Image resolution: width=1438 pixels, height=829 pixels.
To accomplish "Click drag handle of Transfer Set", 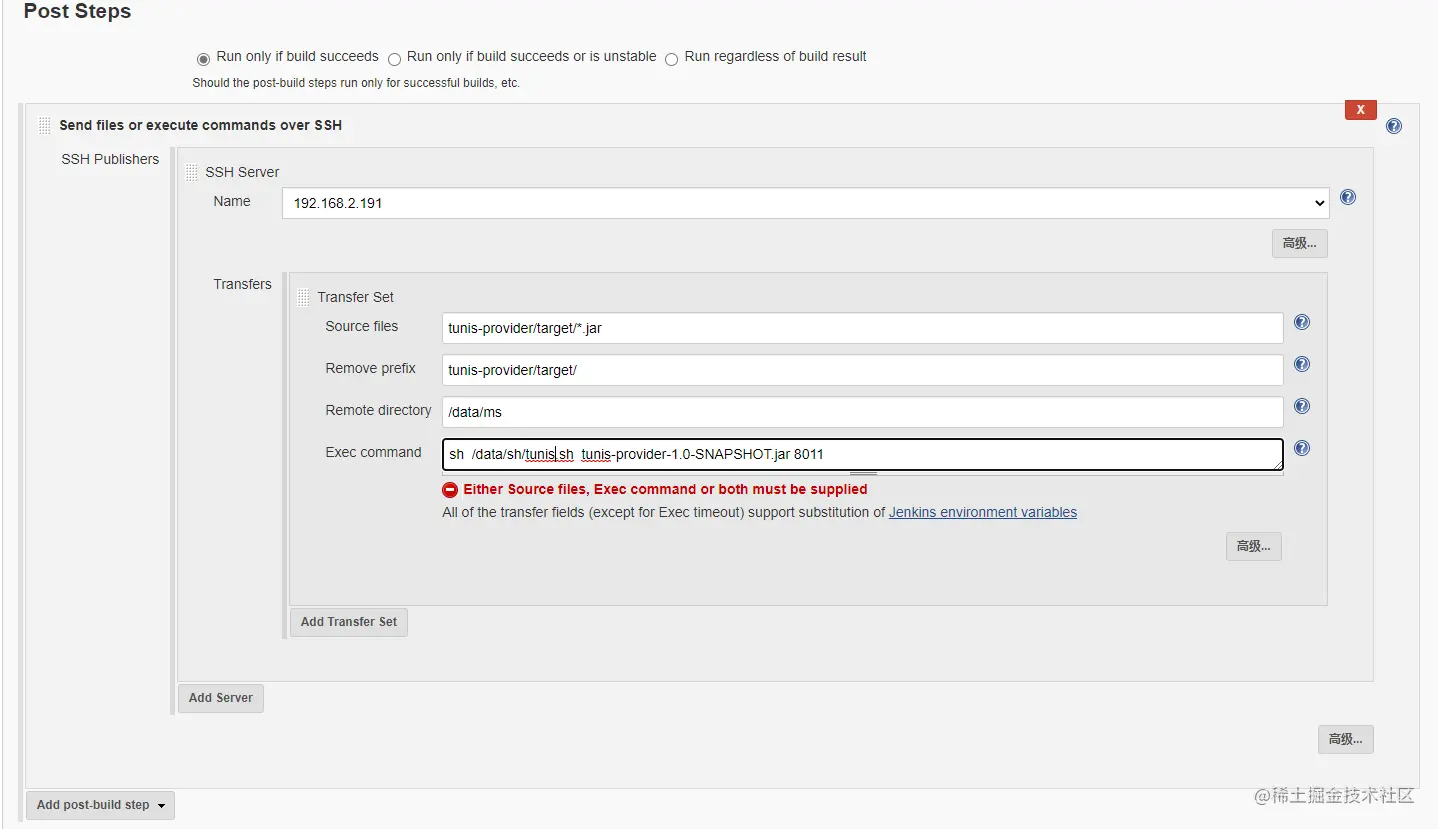I will 304,297.
